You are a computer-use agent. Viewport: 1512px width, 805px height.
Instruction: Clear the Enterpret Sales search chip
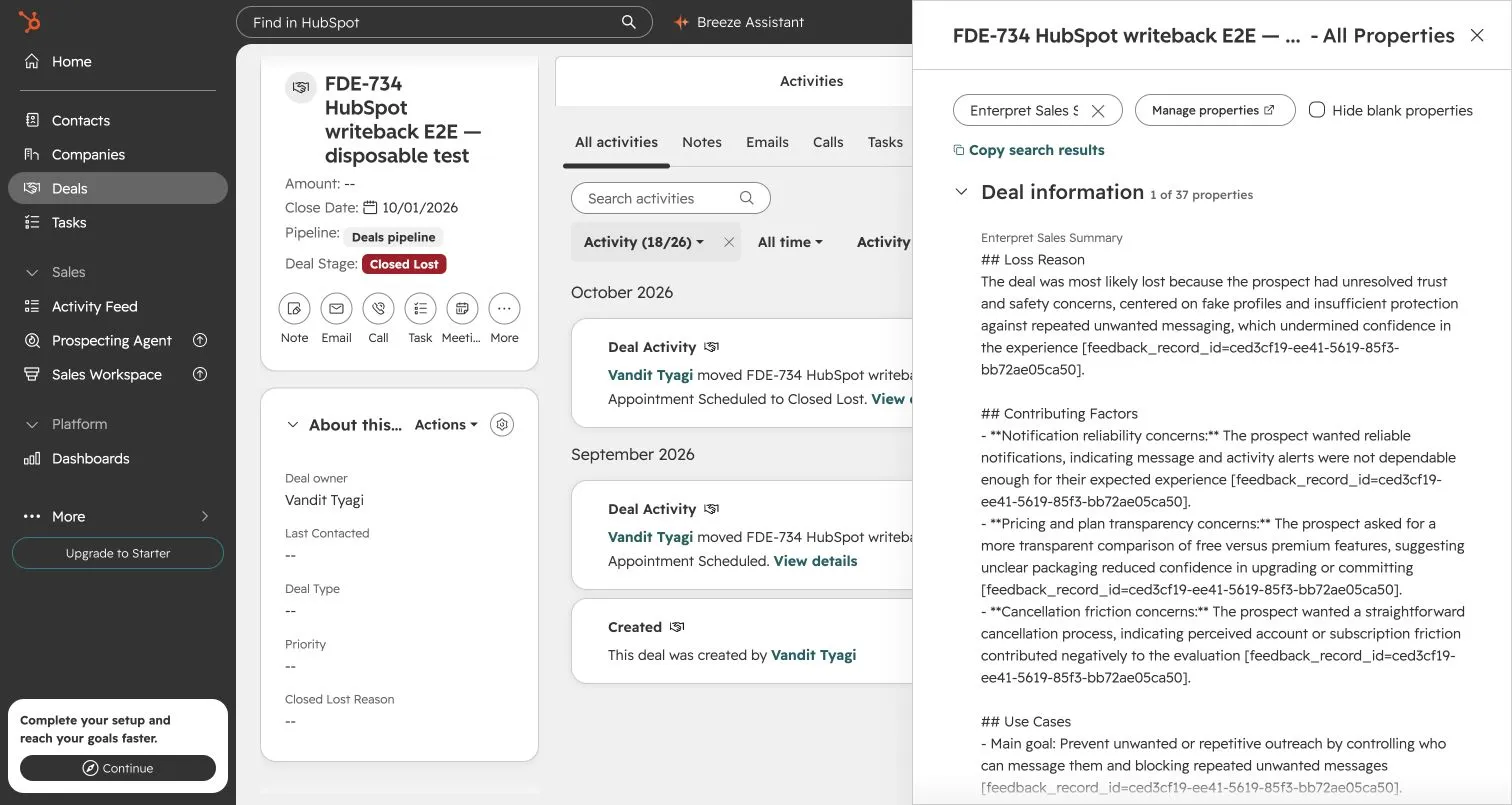pyautogui.click(x=1098, y=111)
